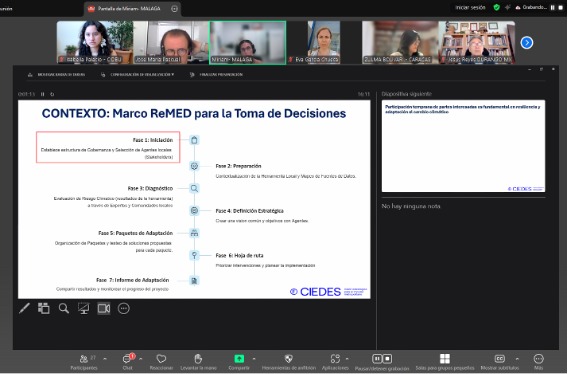Toggle the camera icon below the slide
This screenshot has height=374, width=568.
(x=104, y=308)
